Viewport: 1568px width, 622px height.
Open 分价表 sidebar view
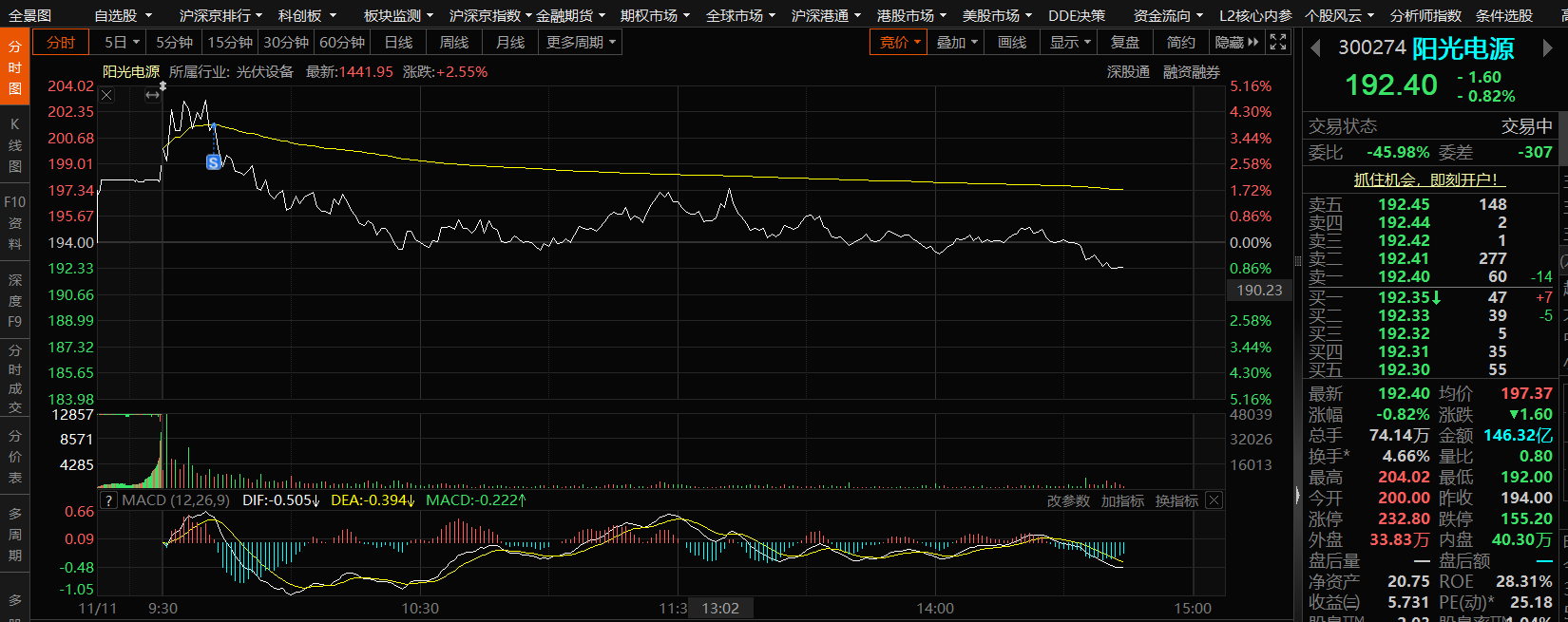pyautogui.click(x=14, y=457)
